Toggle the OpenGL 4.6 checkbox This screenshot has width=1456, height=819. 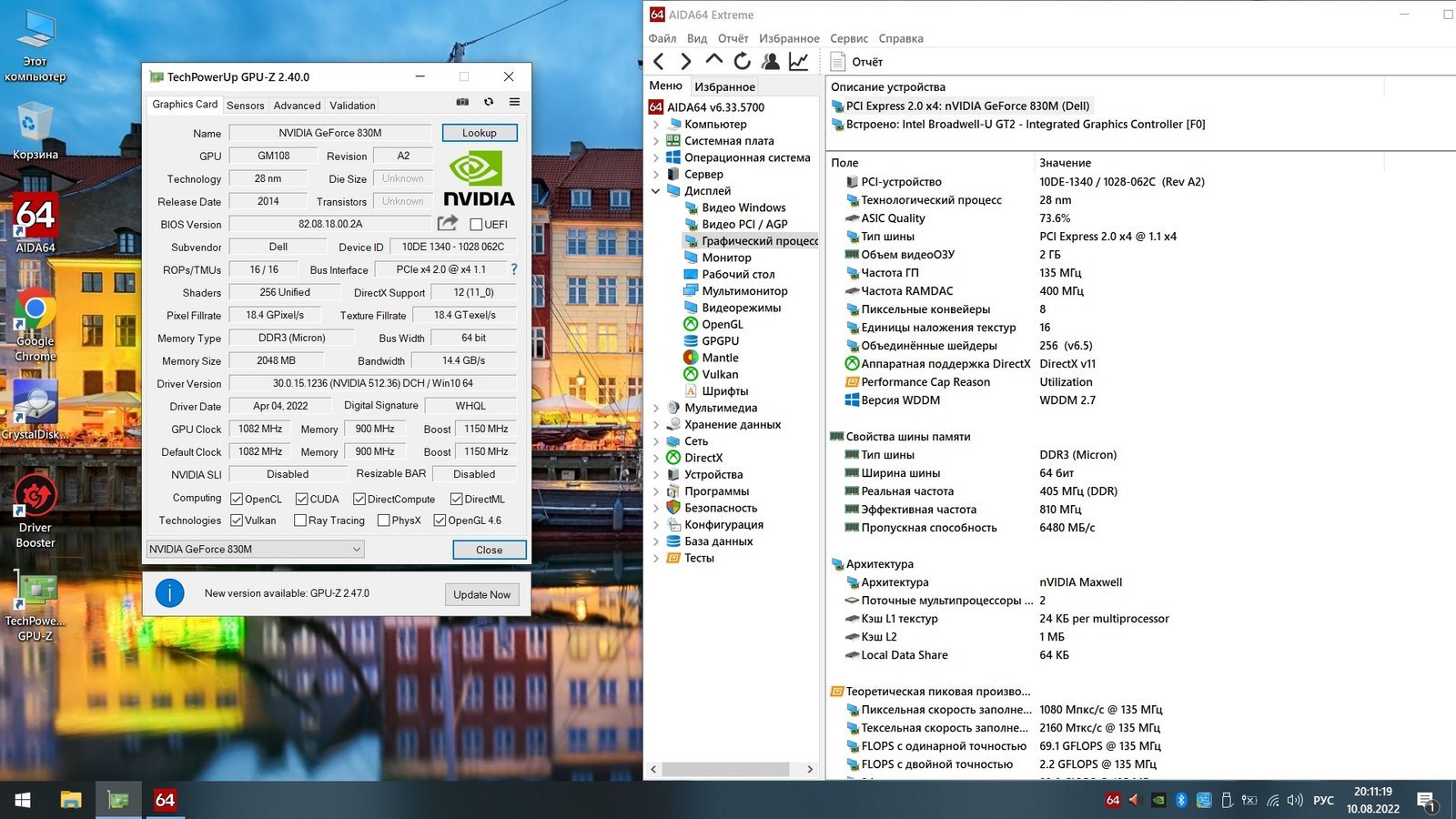point(440,521)
